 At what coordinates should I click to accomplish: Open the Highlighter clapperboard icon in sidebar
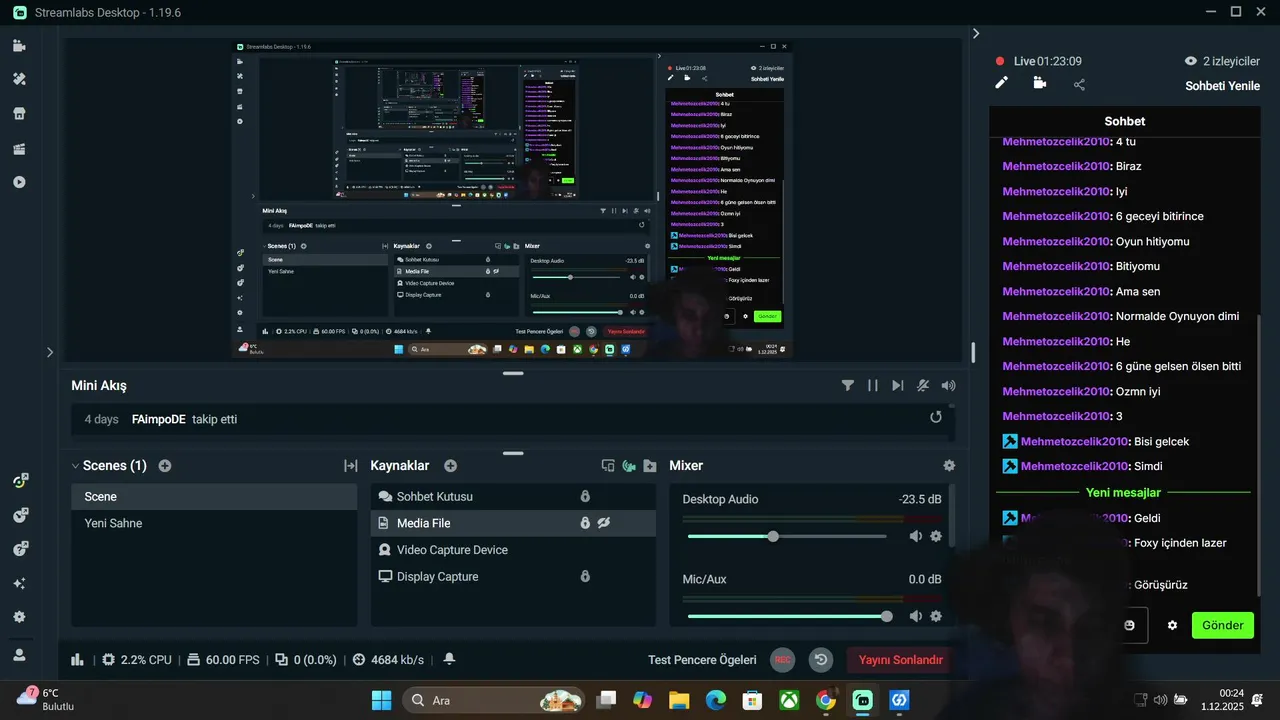click(x=19, y=149)
